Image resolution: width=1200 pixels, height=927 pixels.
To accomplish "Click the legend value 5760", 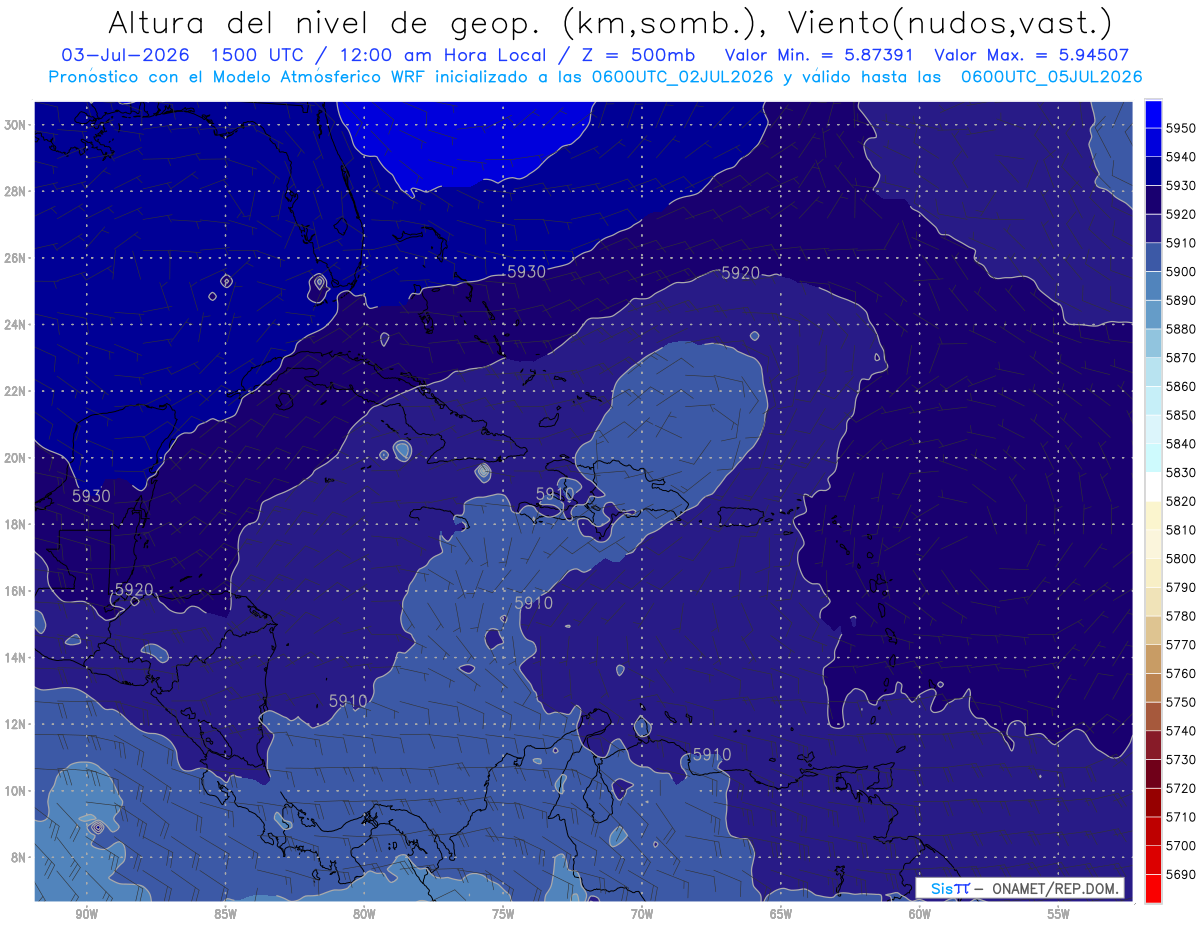I will (x=1182, y=673).
